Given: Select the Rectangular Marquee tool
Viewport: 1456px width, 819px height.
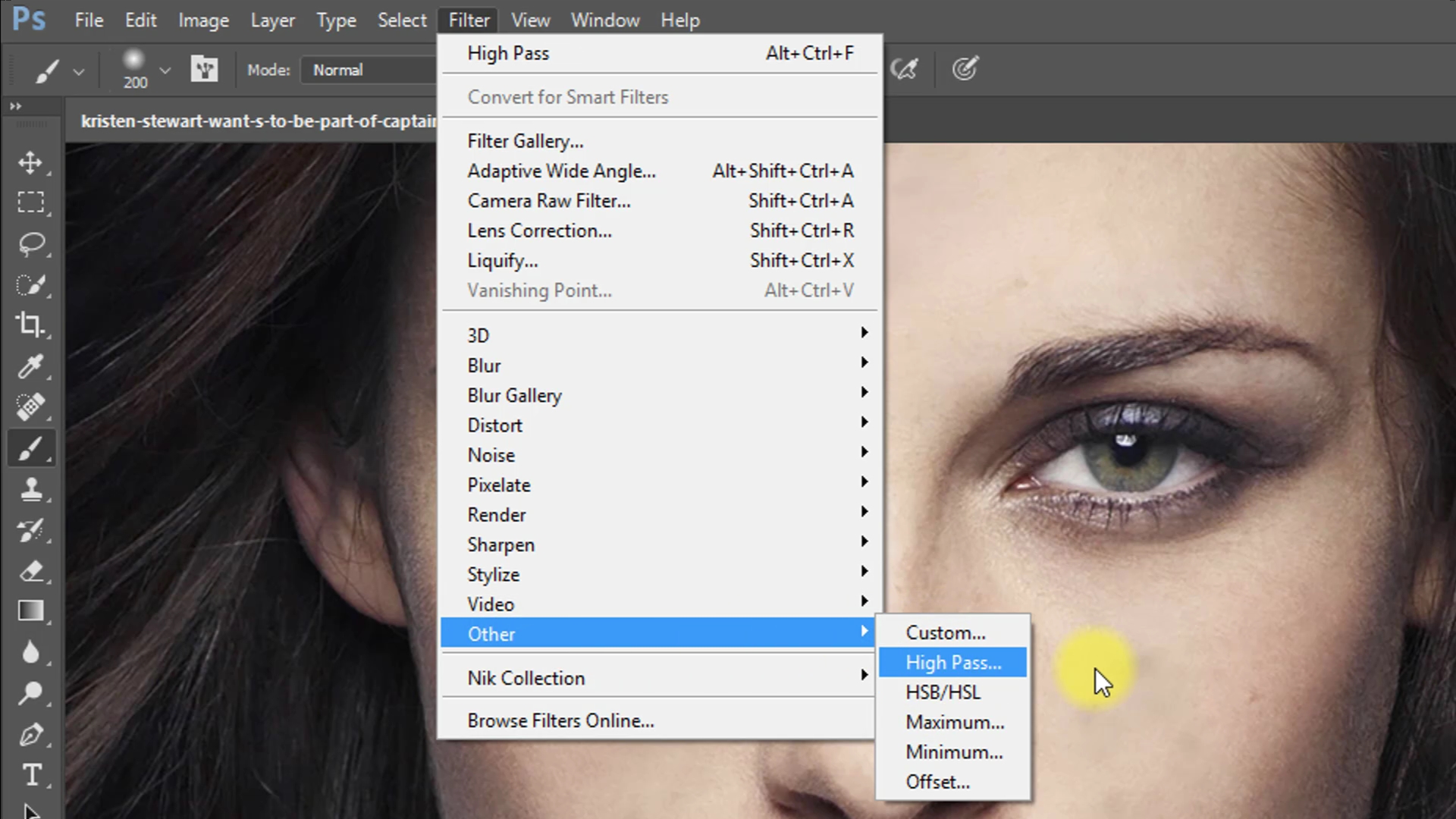Looking at the screenshot, I should (x=30, y=202).
